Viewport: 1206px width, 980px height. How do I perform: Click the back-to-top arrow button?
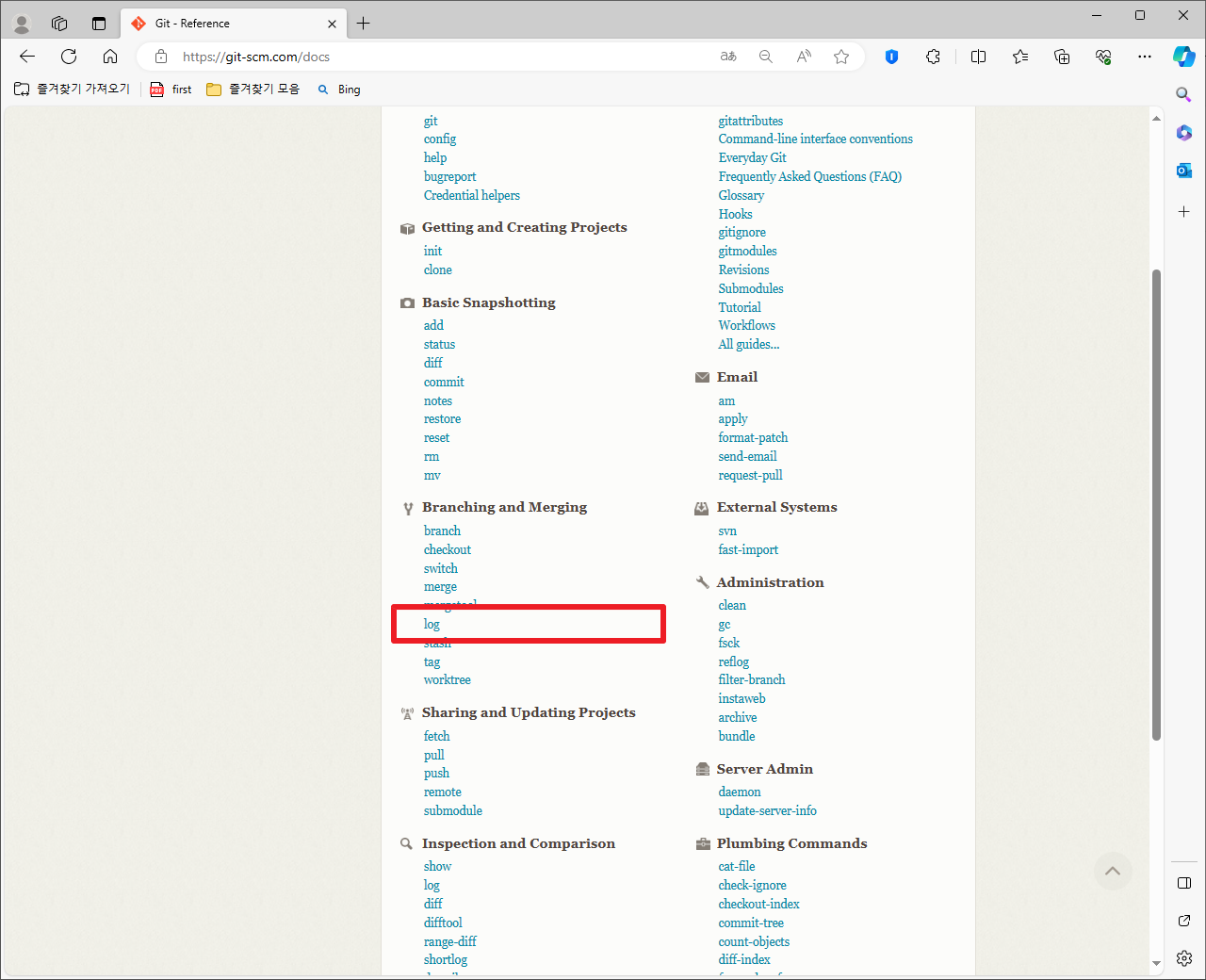pyautogui.click(x=1113, y=871)
